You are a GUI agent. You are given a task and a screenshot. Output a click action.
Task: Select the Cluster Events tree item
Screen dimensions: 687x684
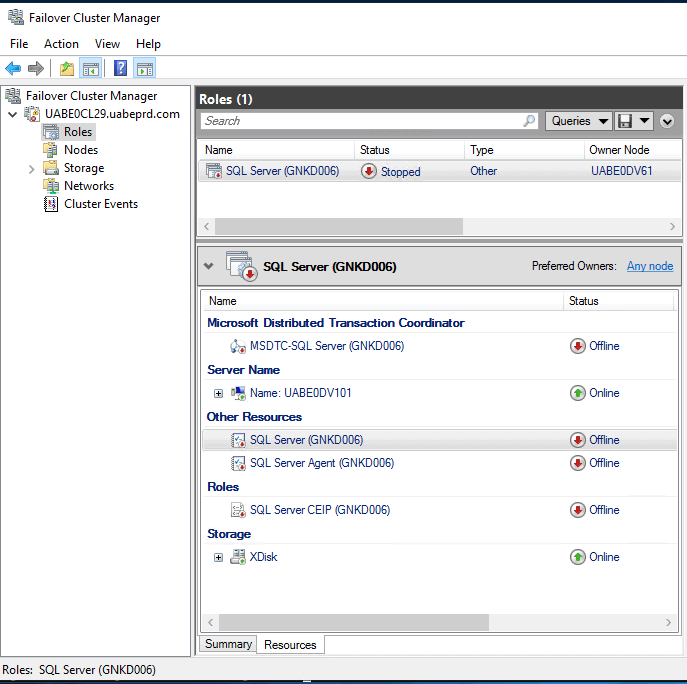click(x=101, y=204)
